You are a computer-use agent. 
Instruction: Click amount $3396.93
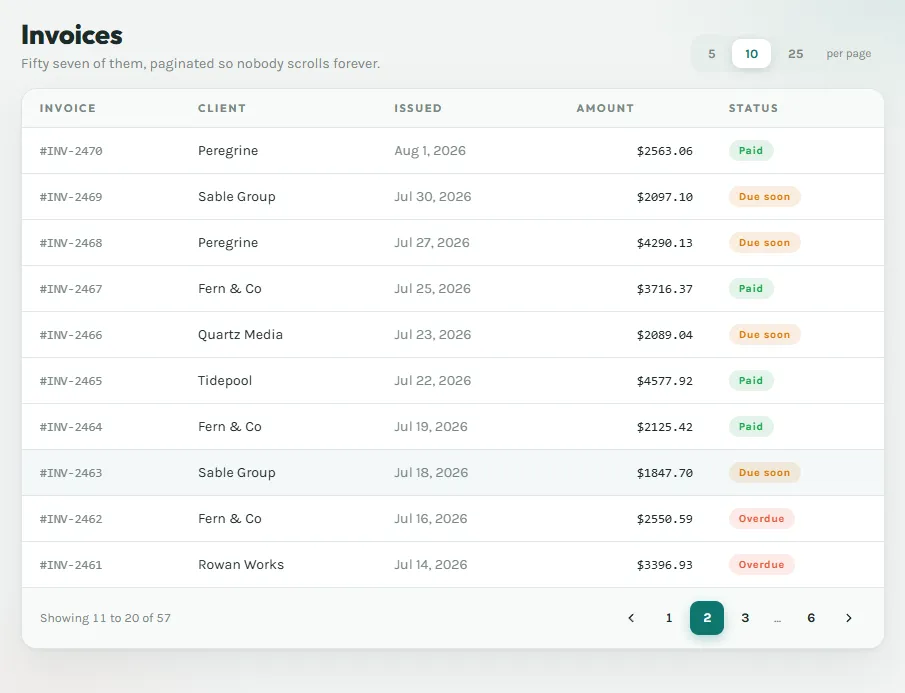click(664, 565)
